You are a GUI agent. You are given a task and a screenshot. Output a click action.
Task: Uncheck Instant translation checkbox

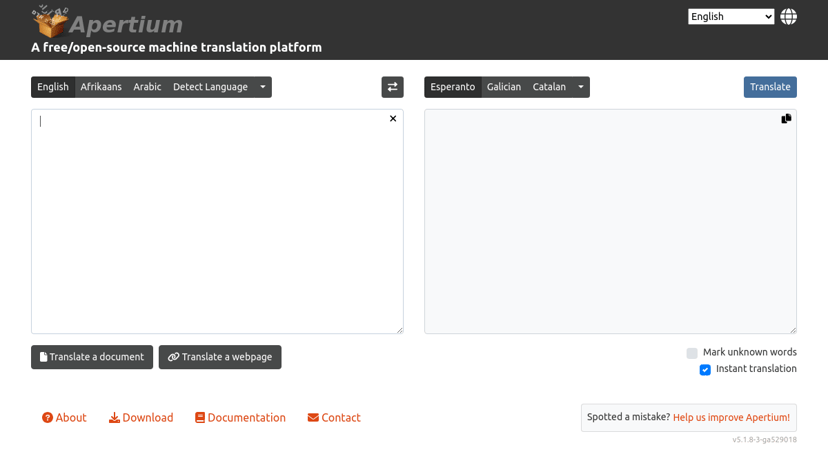(705, 369)
